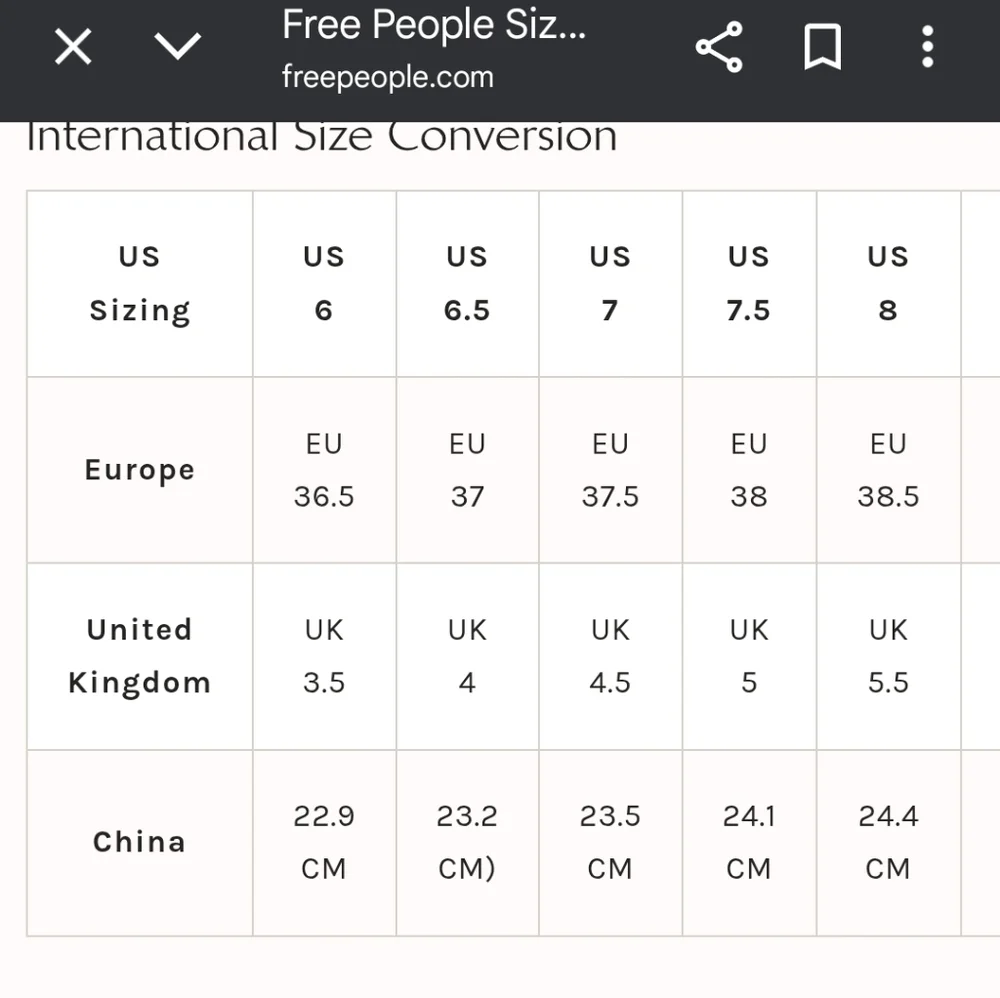
Task: Tap the Free People Siz... page title
Action: point(434,24)
